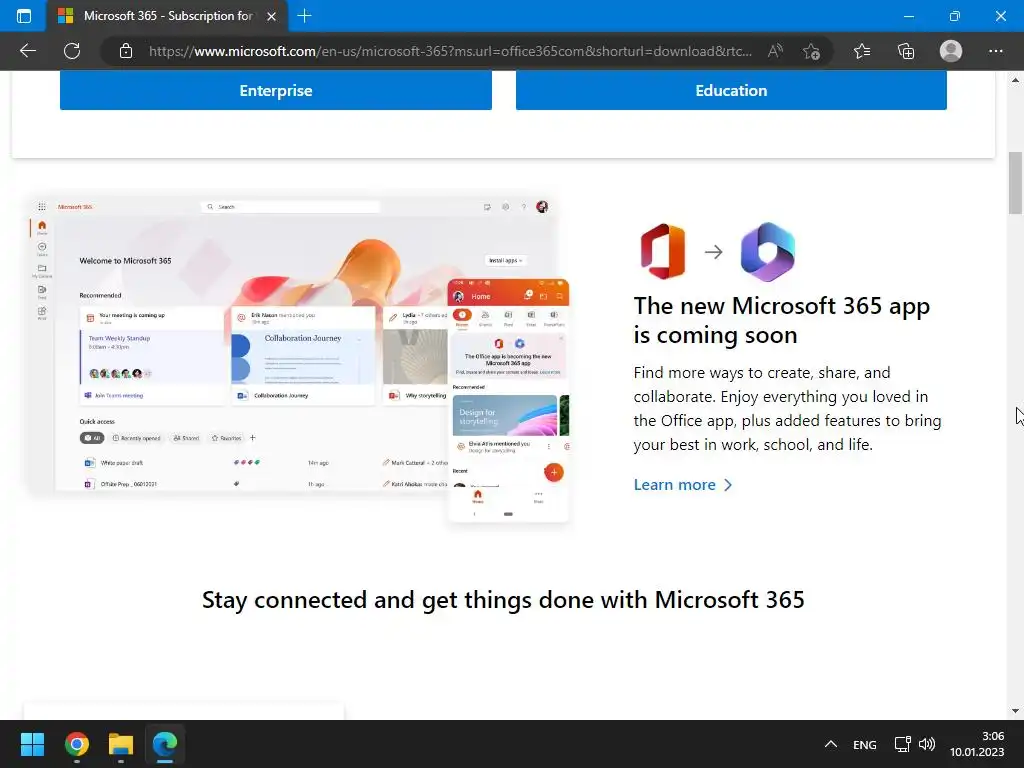1024x768 pixels.
Task: Open File Explorer from the taskbar
Action: pyautogui.click(x=121, y=744)
